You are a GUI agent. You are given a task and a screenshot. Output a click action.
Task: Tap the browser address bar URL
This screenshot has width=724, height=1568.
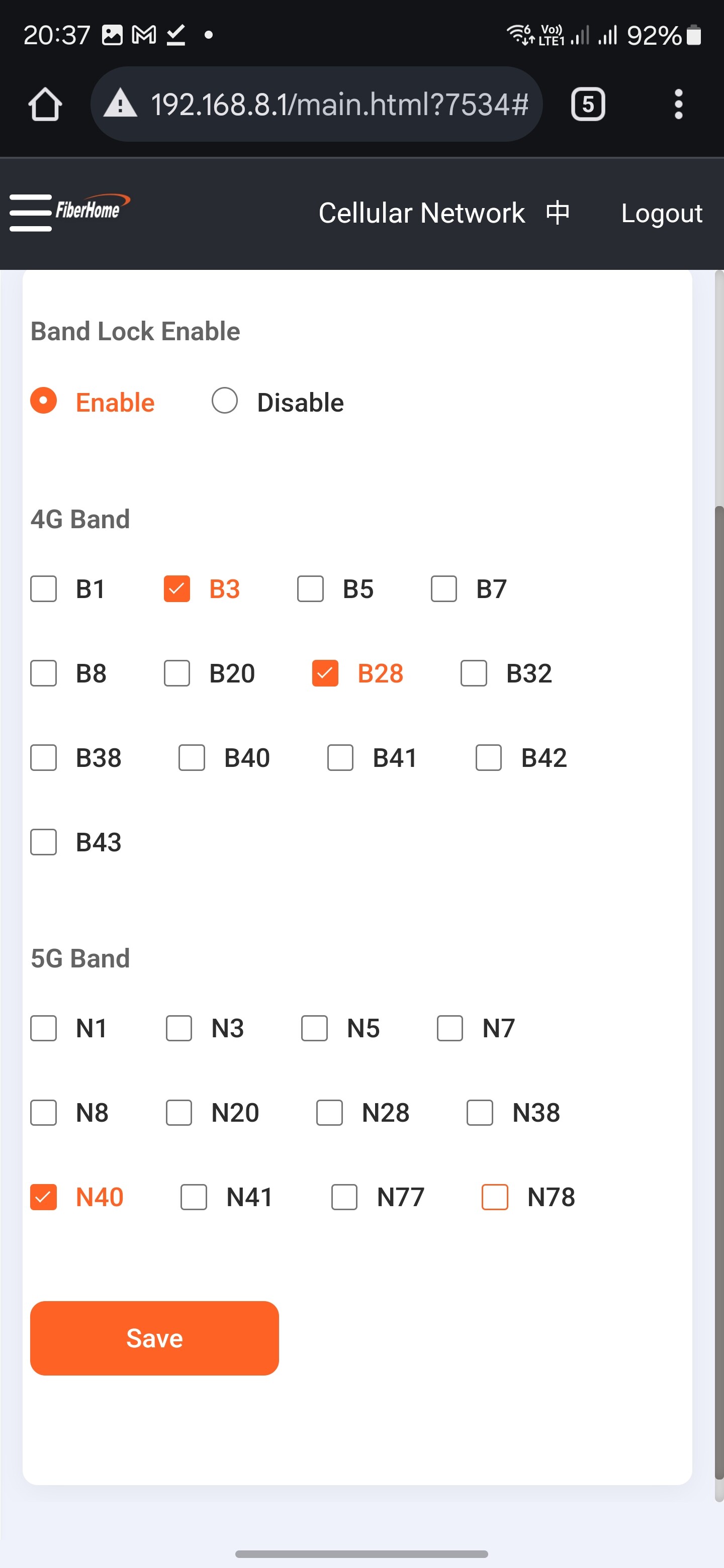click(x=339, y=104)
